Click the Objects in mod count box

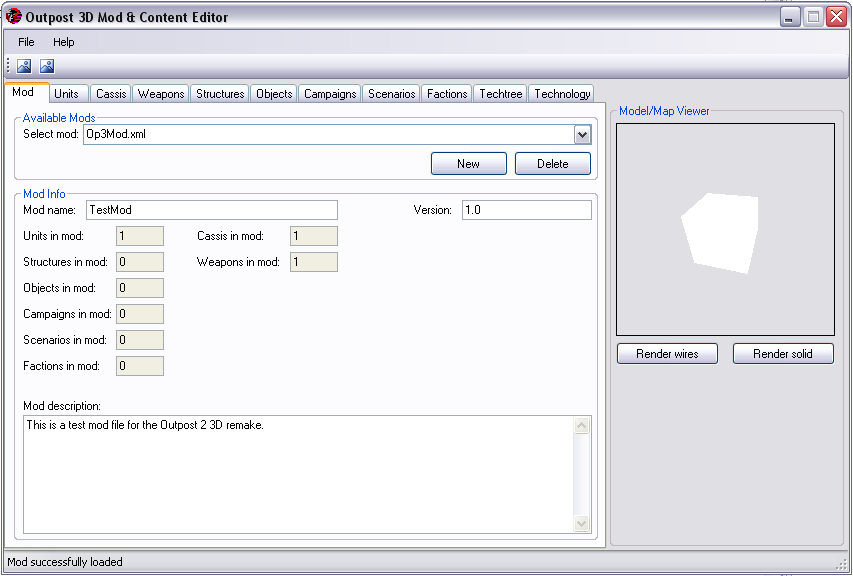click(140, 288)
